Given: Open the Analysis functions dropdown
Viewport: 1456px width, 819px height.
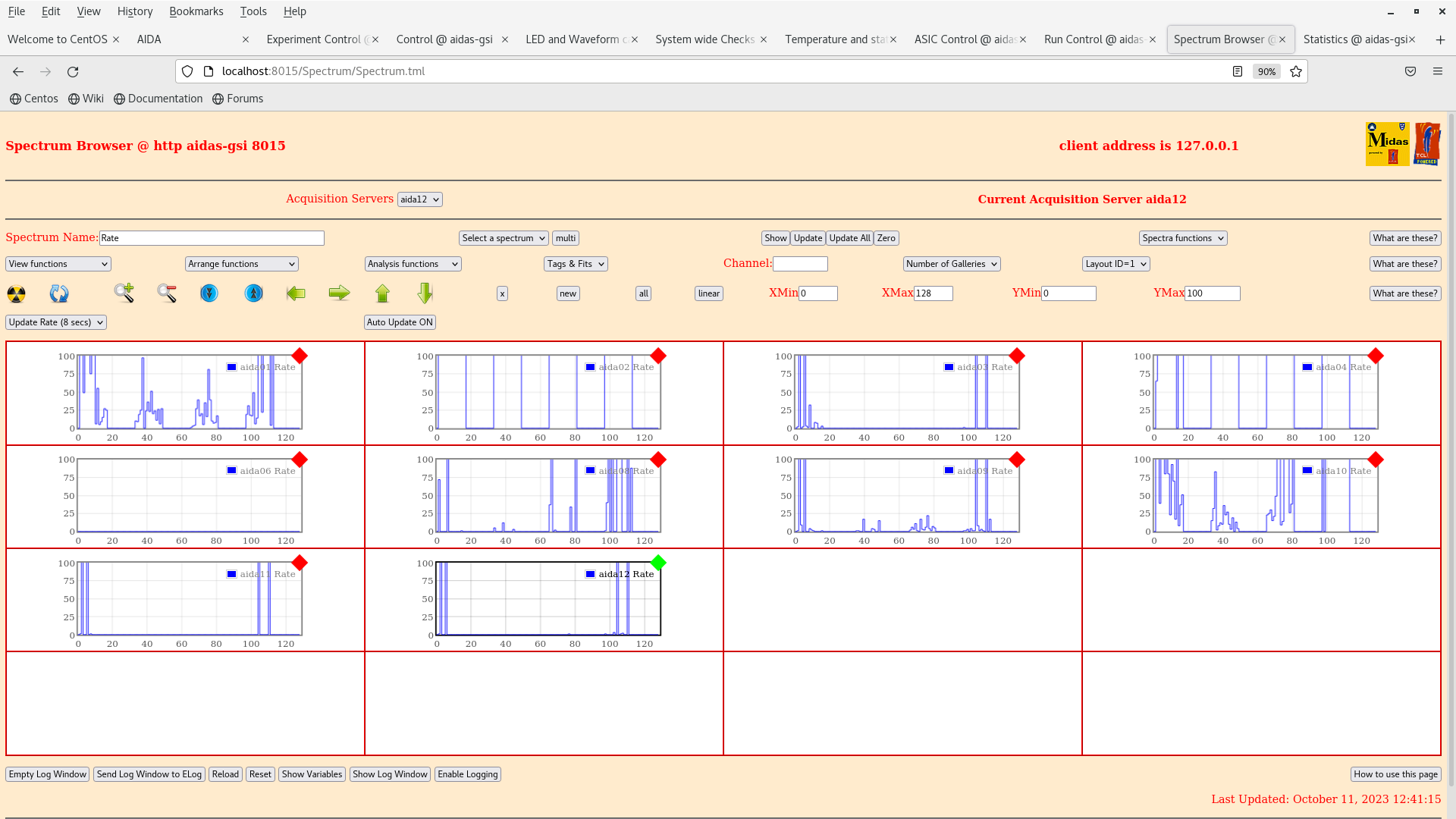Looking at the screenshot, I should click(x=413, y=264).
